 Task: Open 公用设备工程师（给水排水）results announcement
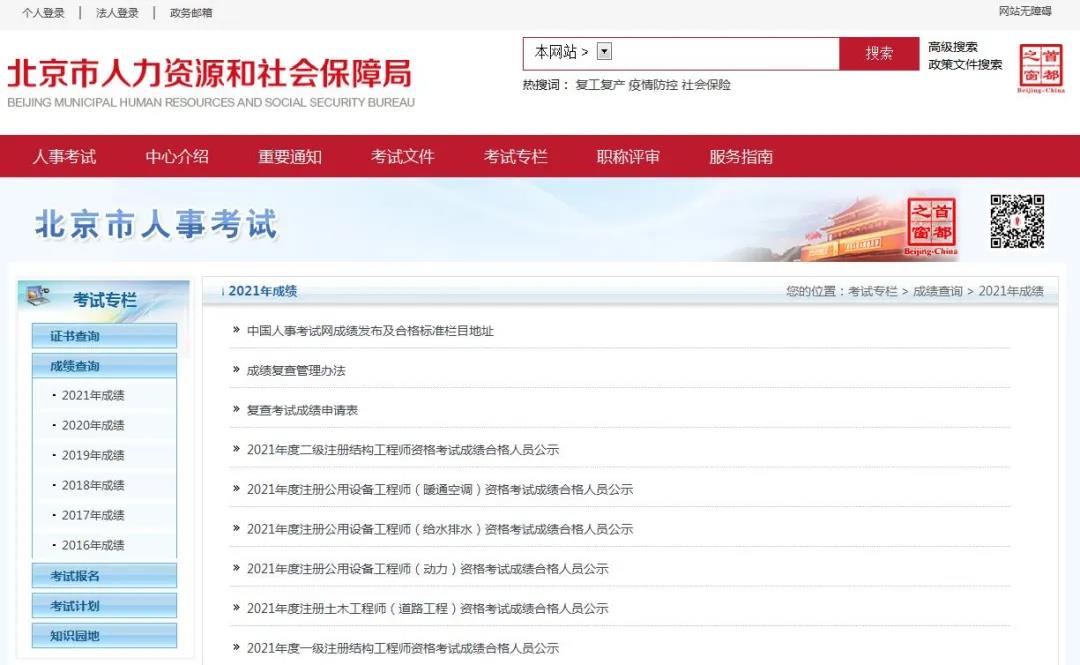(440, 529)
